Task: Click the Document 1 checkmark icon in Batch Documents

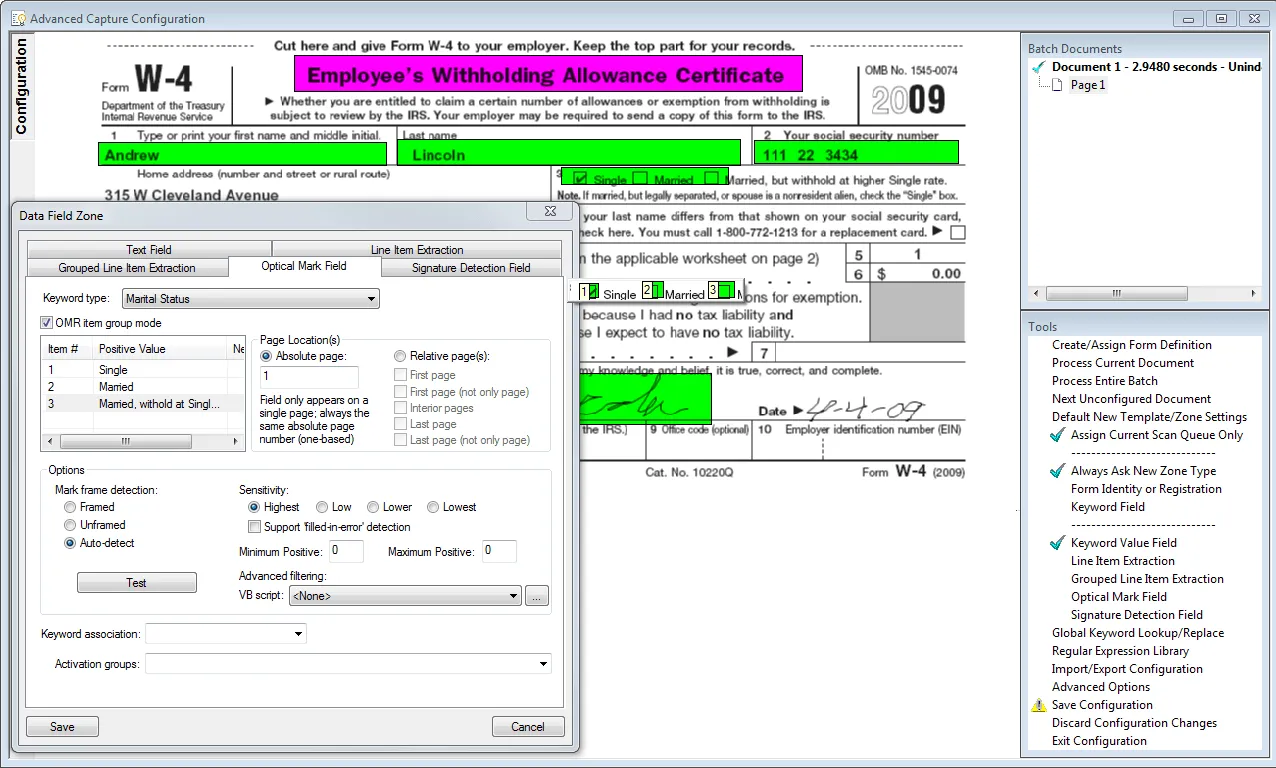Action: tap(1039, 67)
